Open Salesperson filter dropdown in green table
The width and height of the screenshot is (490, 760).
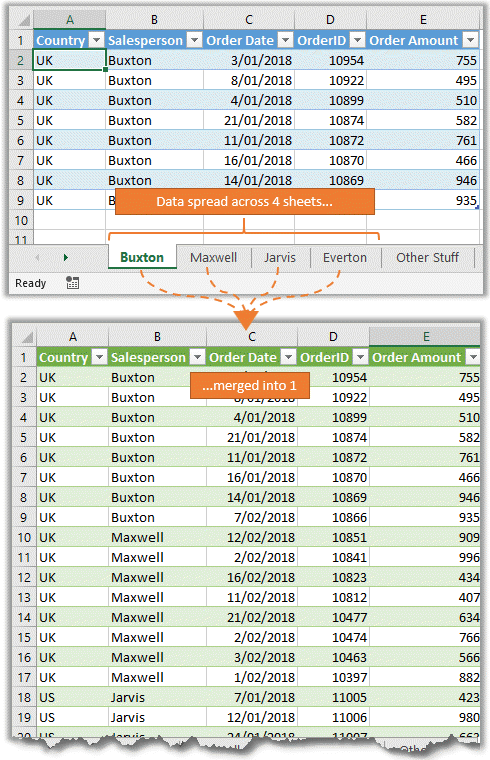click(x=197, y=357)
